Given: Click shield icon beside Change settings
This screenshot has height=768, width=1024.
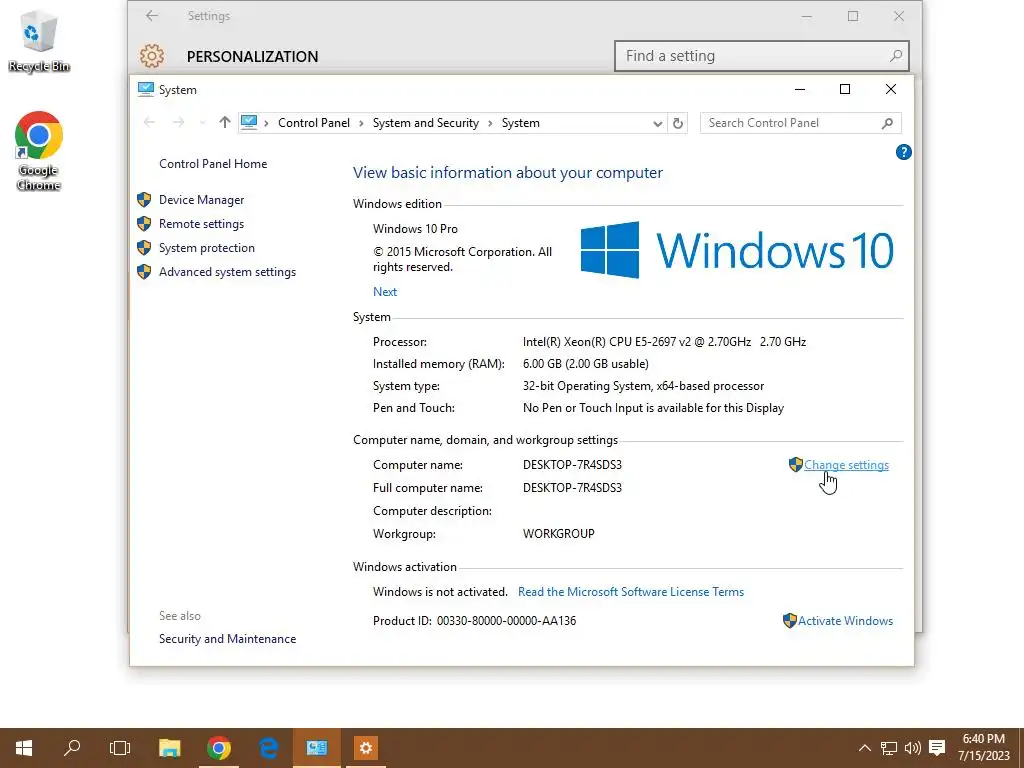Looking at the screenshot, I should 795,464.
